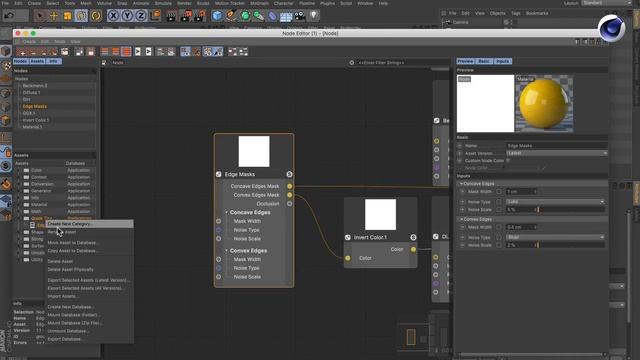Click the Name field showing Edge Masks

point(557,146)
